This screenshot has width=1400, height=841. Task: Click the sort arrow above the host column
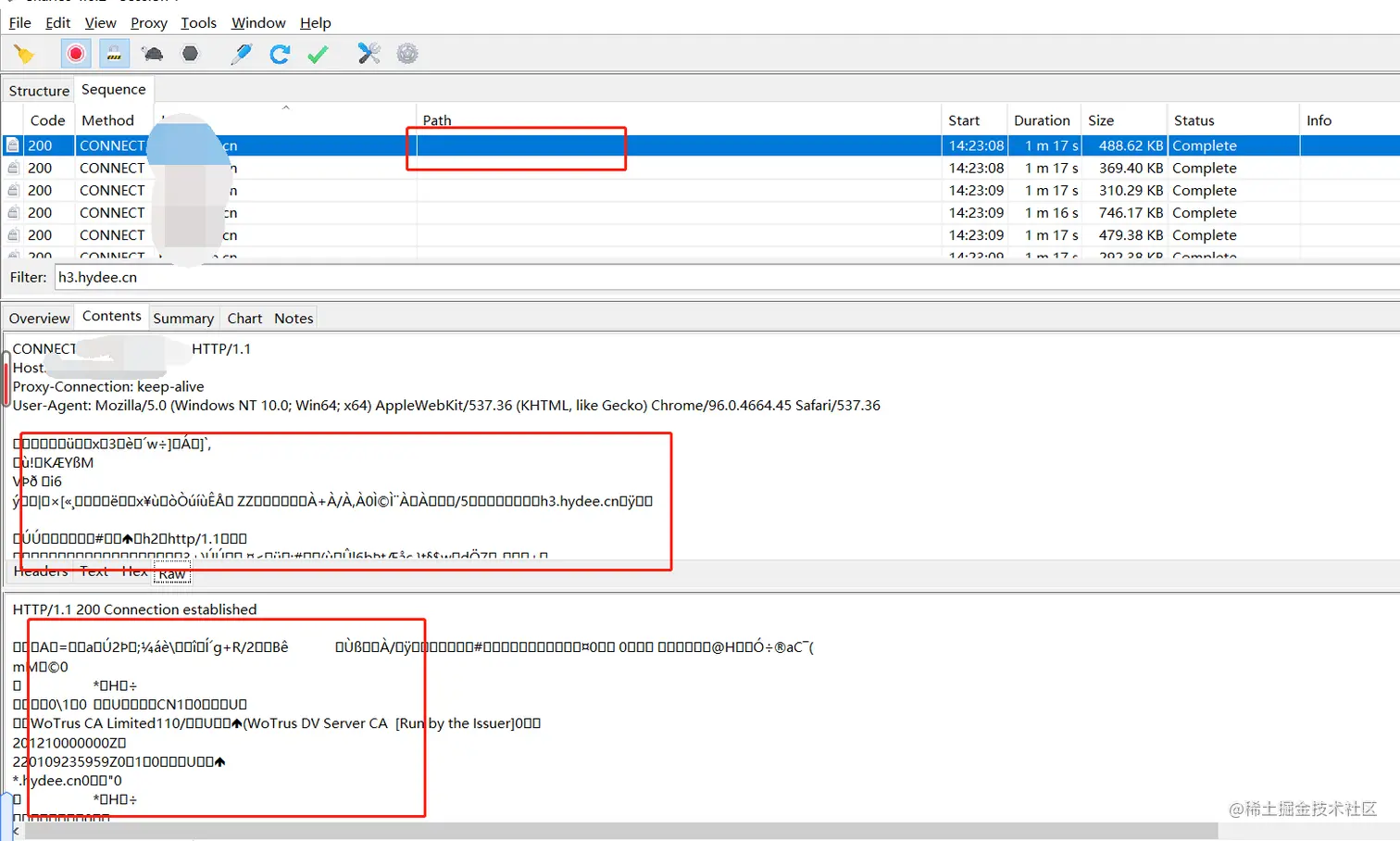coord(286,108)
